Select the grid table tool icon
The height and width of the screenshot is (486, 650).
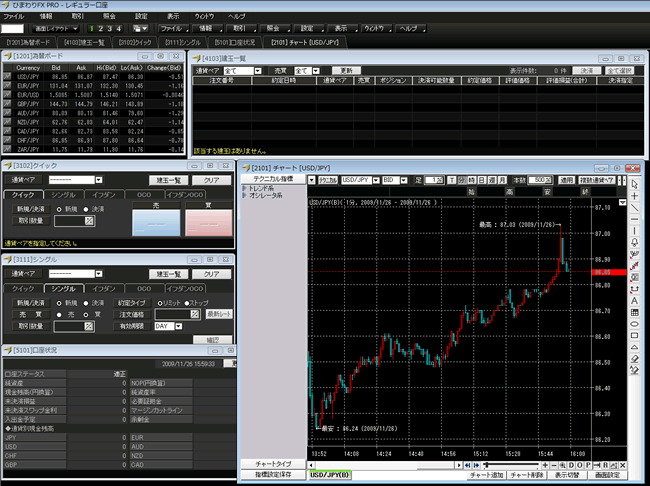[634, 312]
